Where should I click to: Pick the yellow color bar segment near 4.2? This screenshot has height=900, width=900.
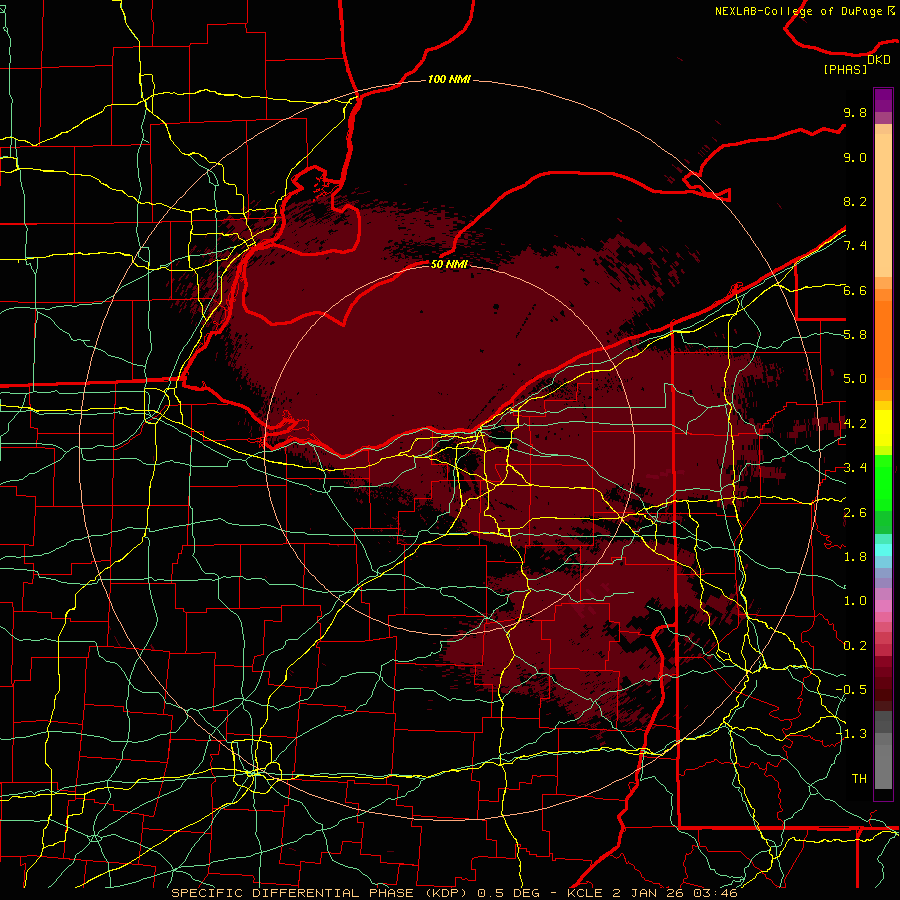(883, 428)
